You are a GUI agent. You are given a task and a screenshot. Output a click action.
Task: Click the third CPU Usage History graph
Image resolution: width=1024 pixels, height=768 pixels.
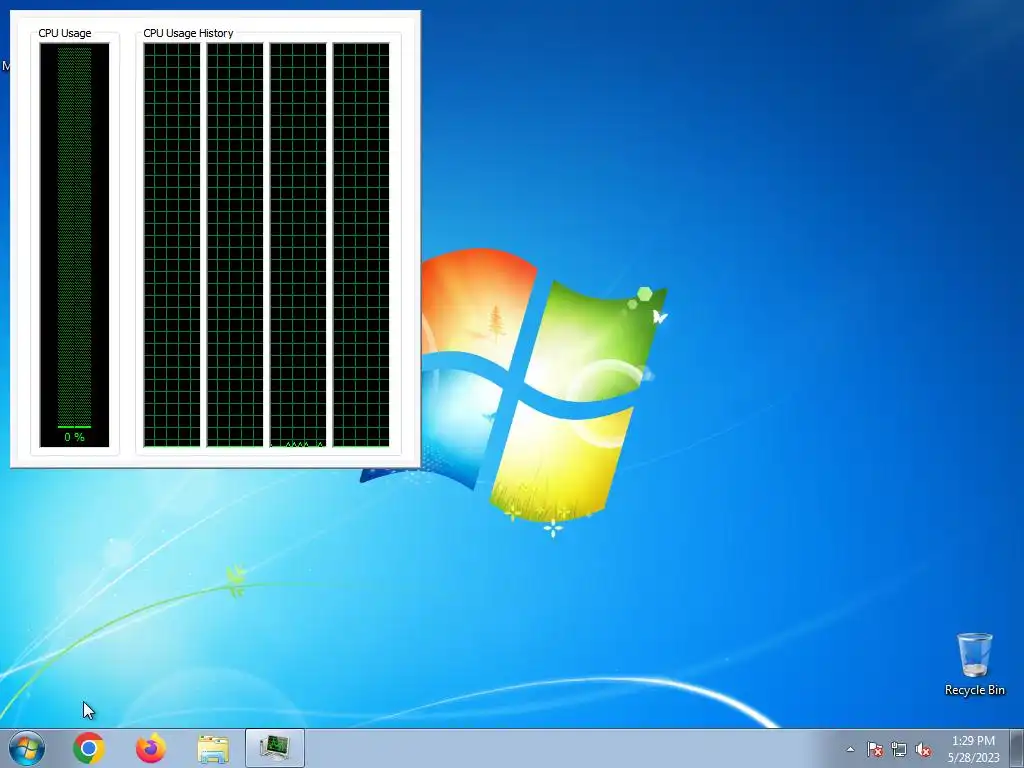pos(298,245)
